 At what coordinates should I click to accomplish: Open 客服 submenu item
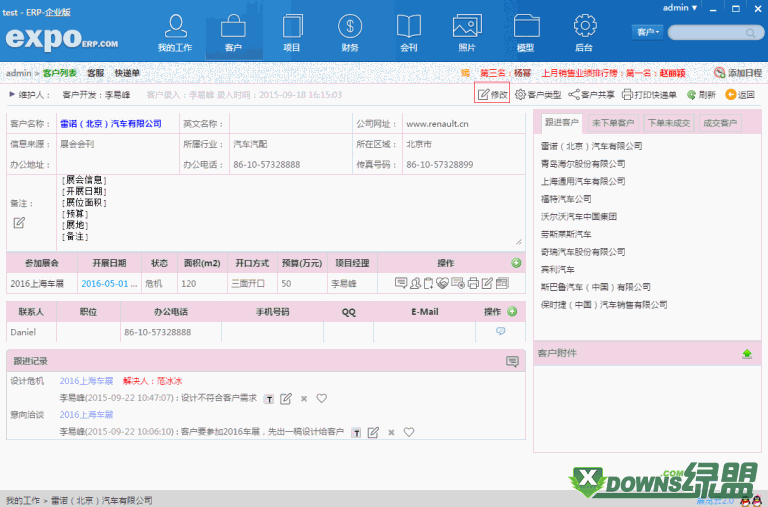96,73
